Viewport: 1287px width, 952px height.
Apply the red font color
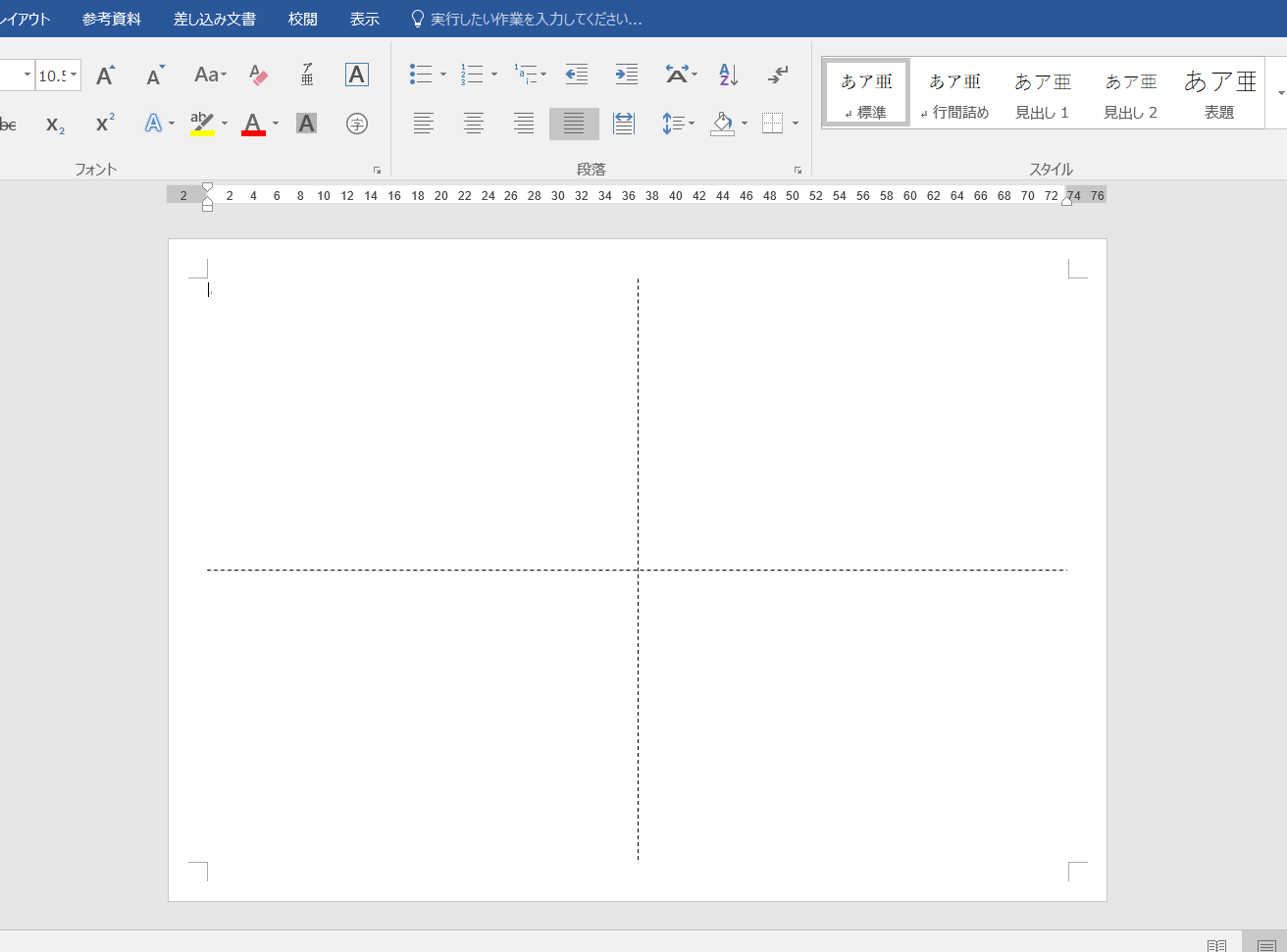click(253, 124)
